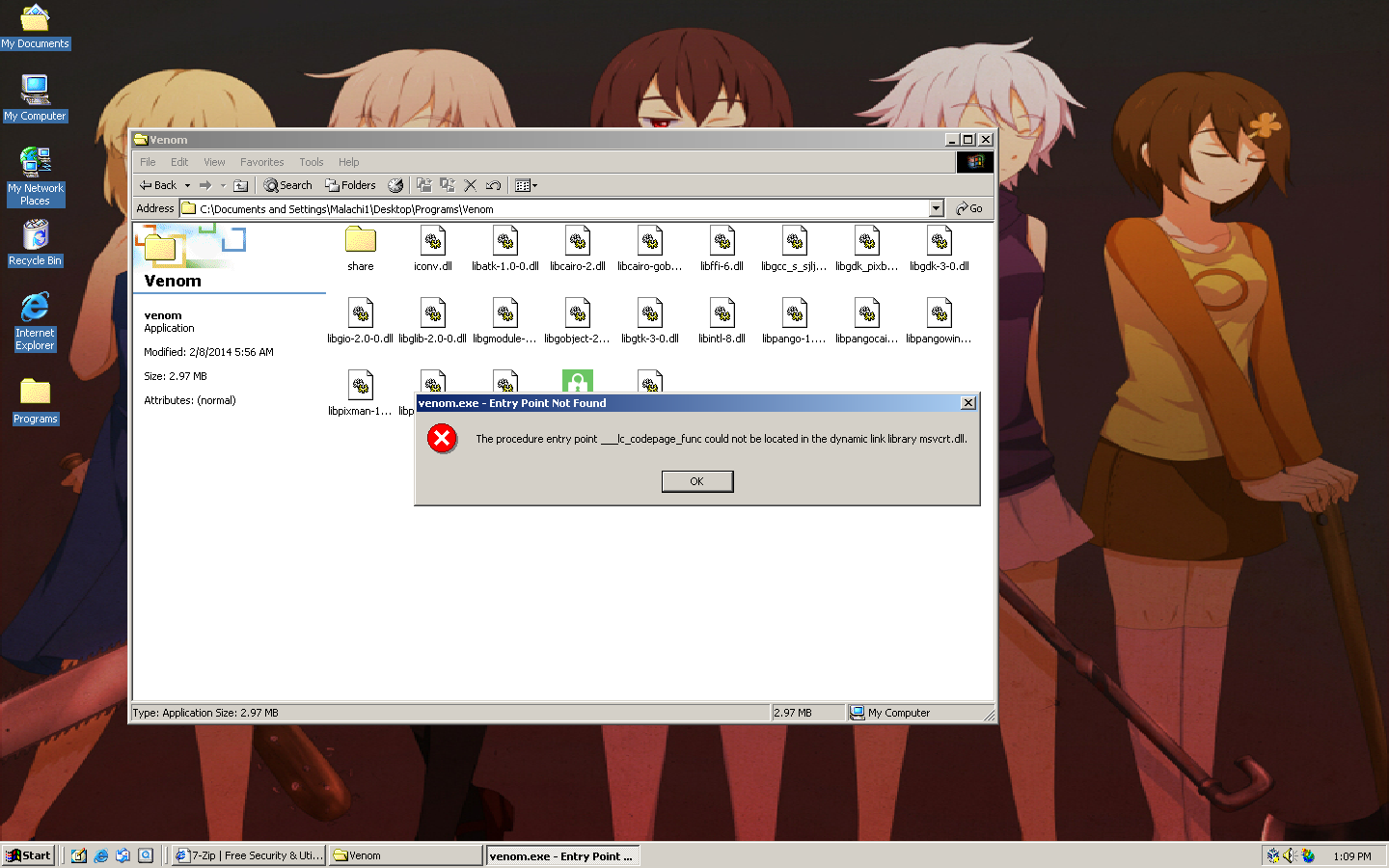The width and height of the screenshot is (1389, 868).
Task: Click the Undo toolbar icon
Action: point(494,185)
